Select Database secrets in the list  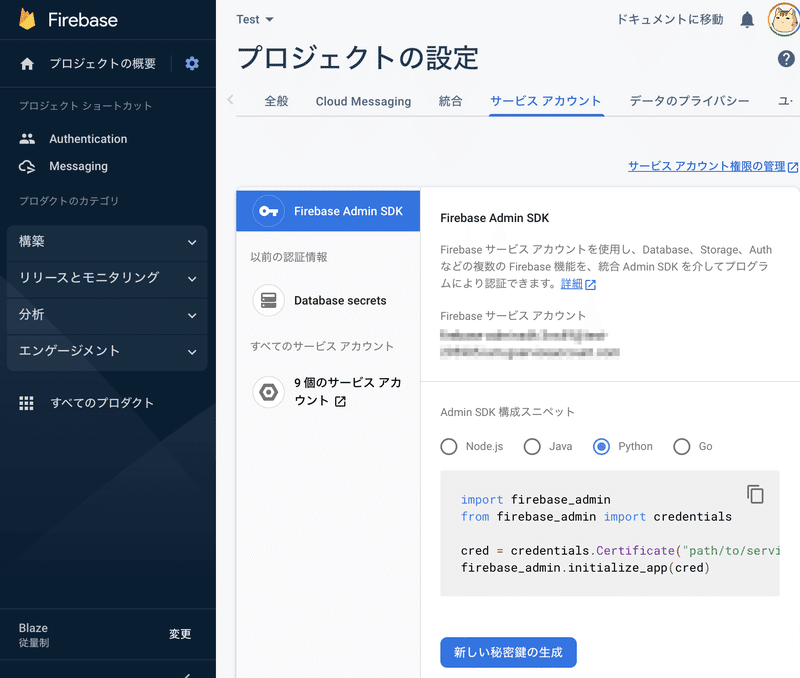(328, 300)
